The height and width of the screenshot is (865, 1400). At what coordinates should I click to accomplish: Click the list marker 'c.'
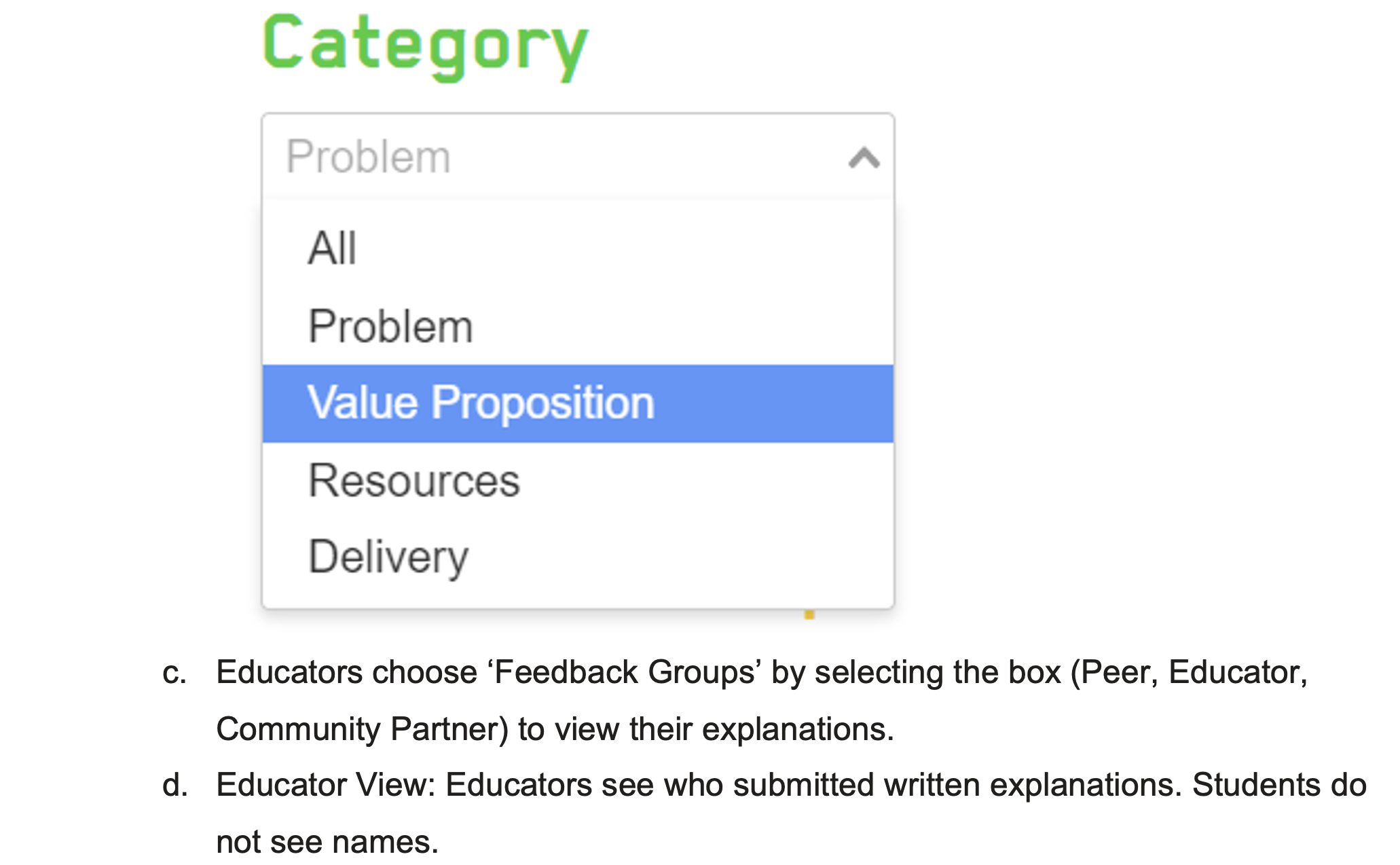174,672
